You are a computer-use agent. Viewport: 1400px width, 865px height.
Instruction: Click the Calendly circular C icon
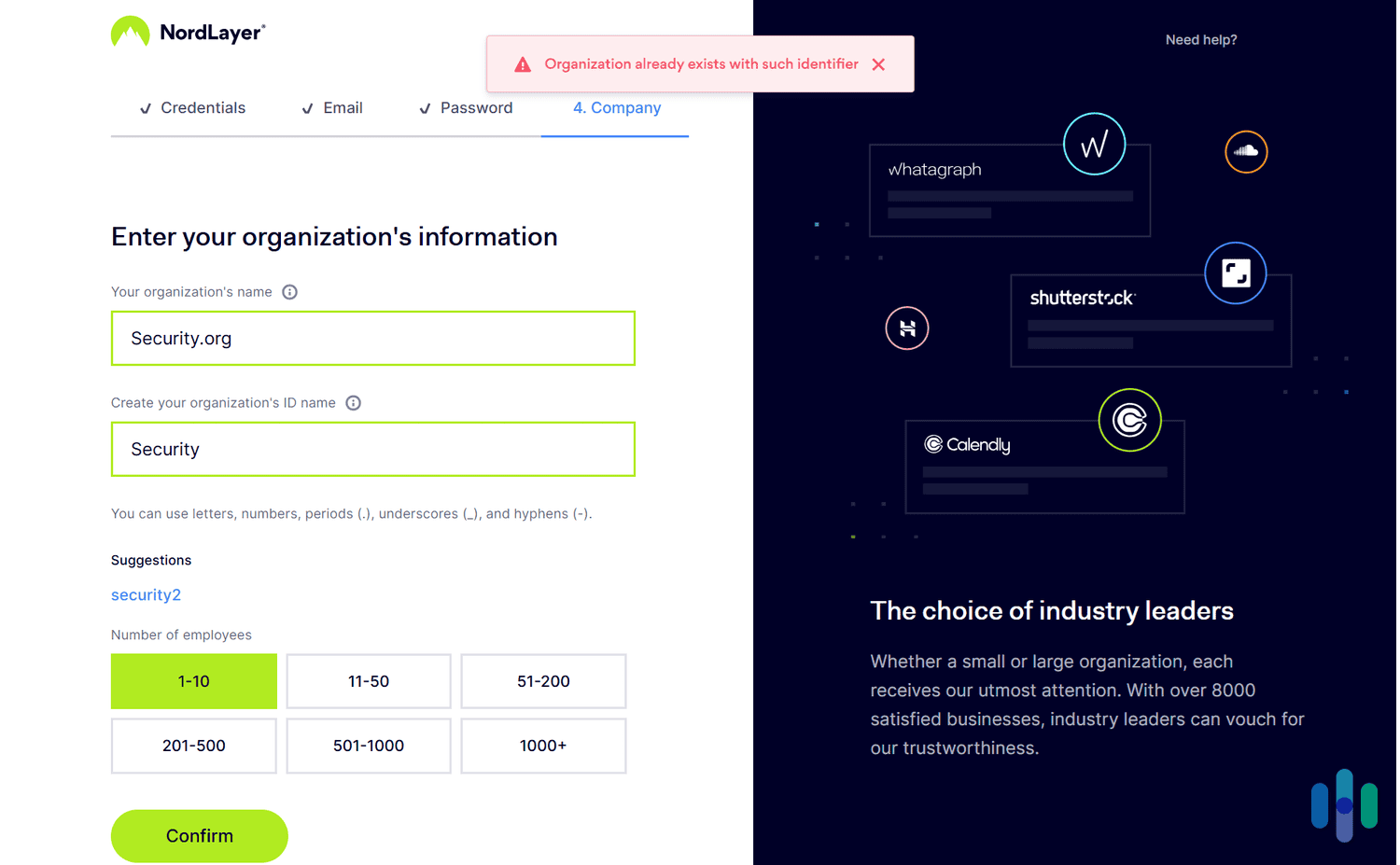tap(1129, 420)
